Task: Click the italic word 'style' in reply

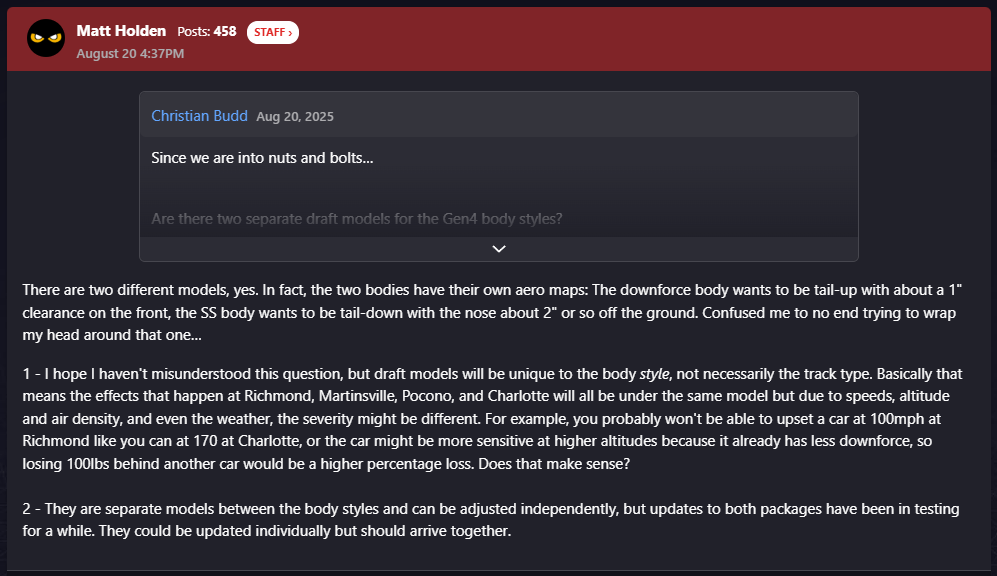Action: (x=654, y=374)
